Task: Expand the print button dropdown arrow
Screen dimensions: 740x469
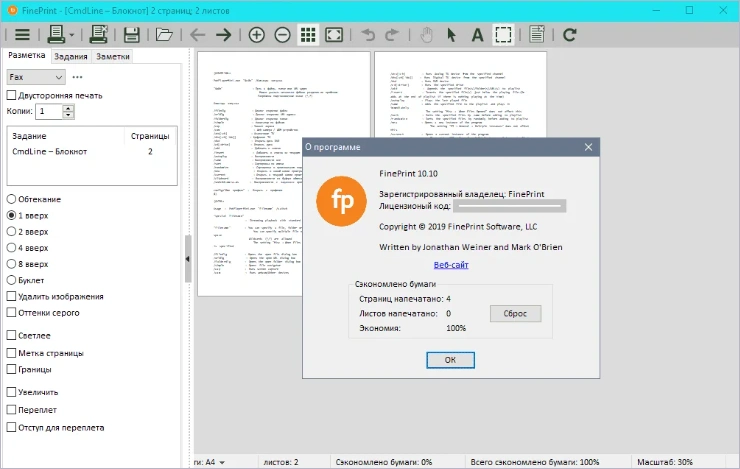Action: click(70, 36)
